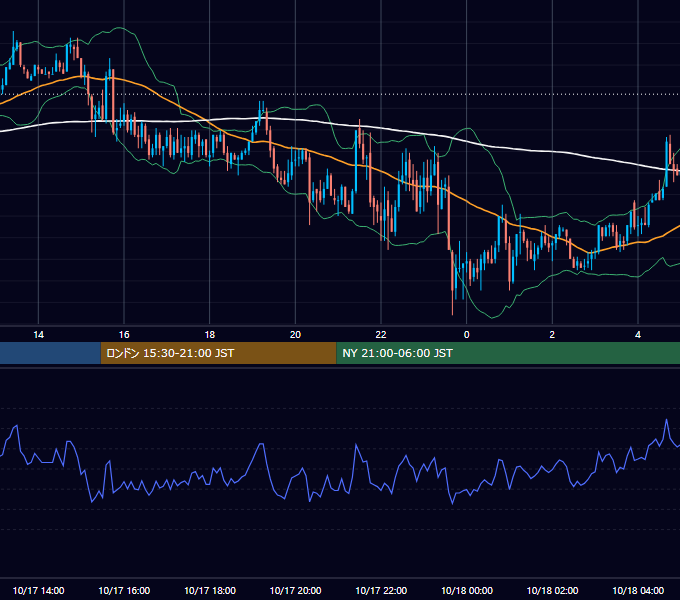680x600 pixels.
Task: Click the blue session bar before ロンドン
Action: pos(50,353)
